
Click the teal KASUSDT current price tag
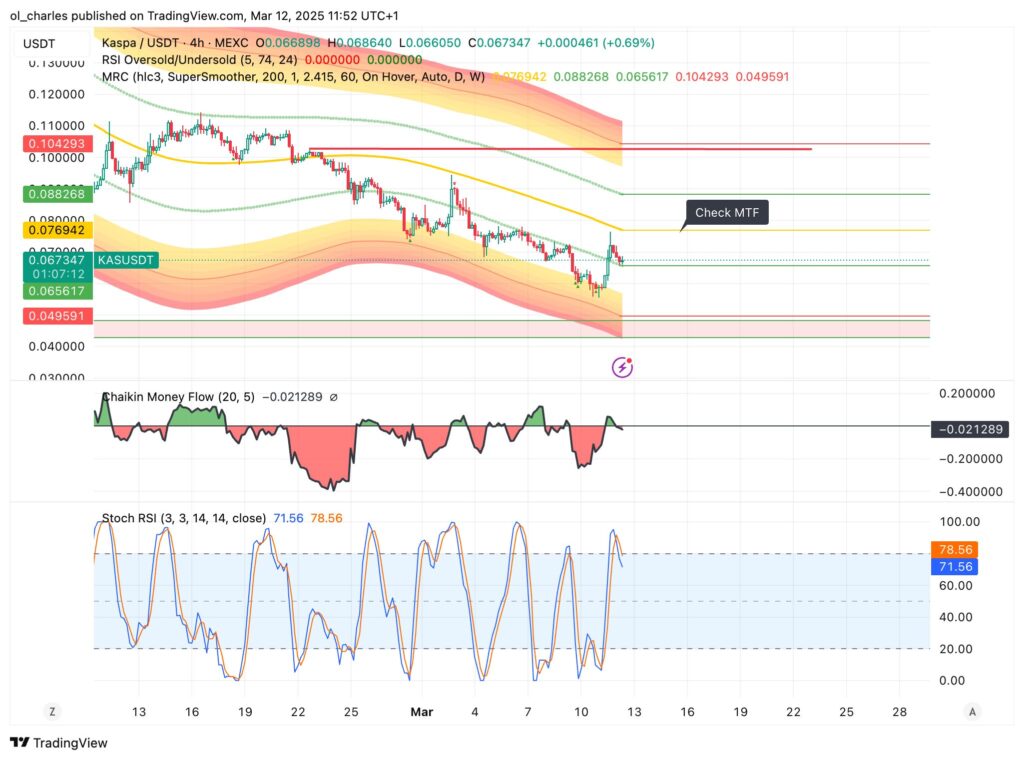pyautogui.click(x=128, y=259)
